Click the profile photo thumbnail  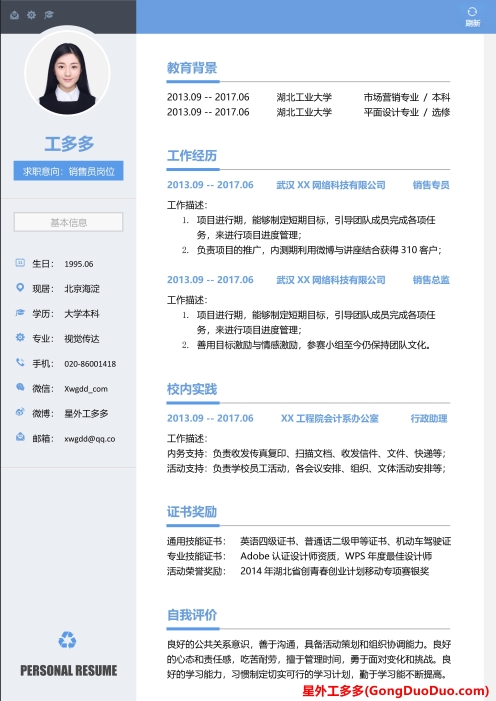[68, 74]
